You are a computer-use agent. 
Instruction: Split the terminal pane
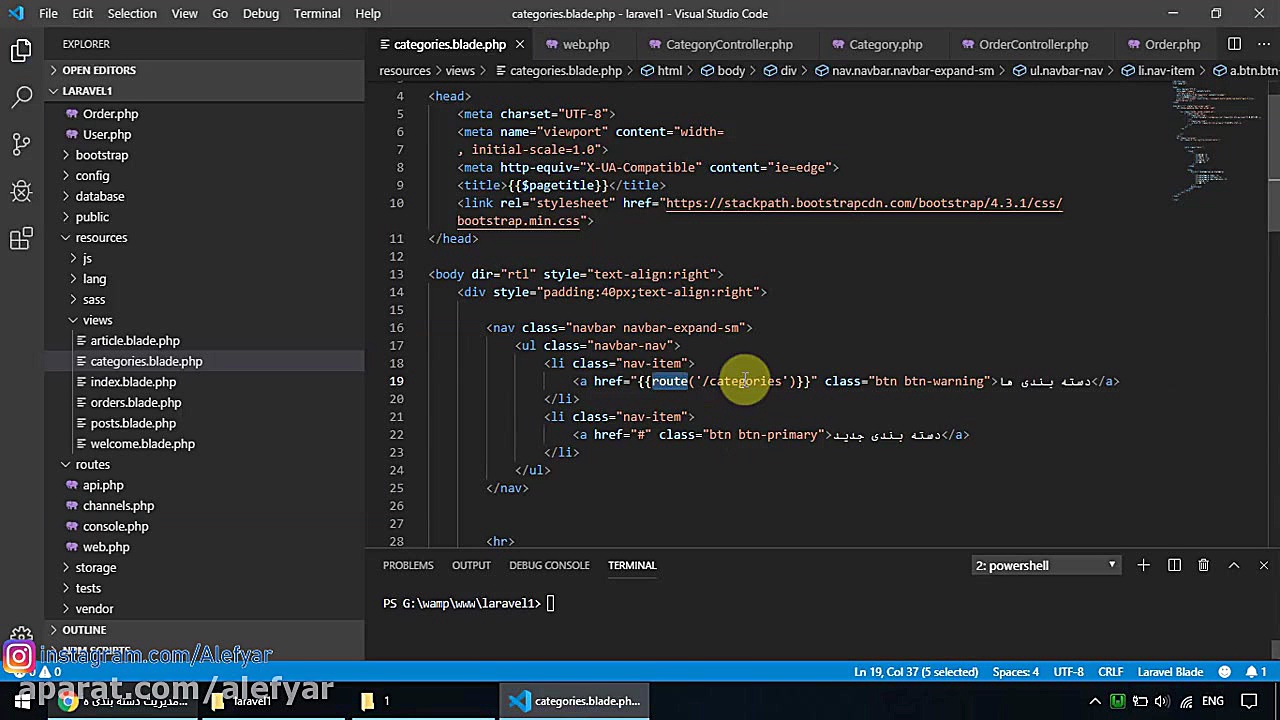pos(1174,566)
